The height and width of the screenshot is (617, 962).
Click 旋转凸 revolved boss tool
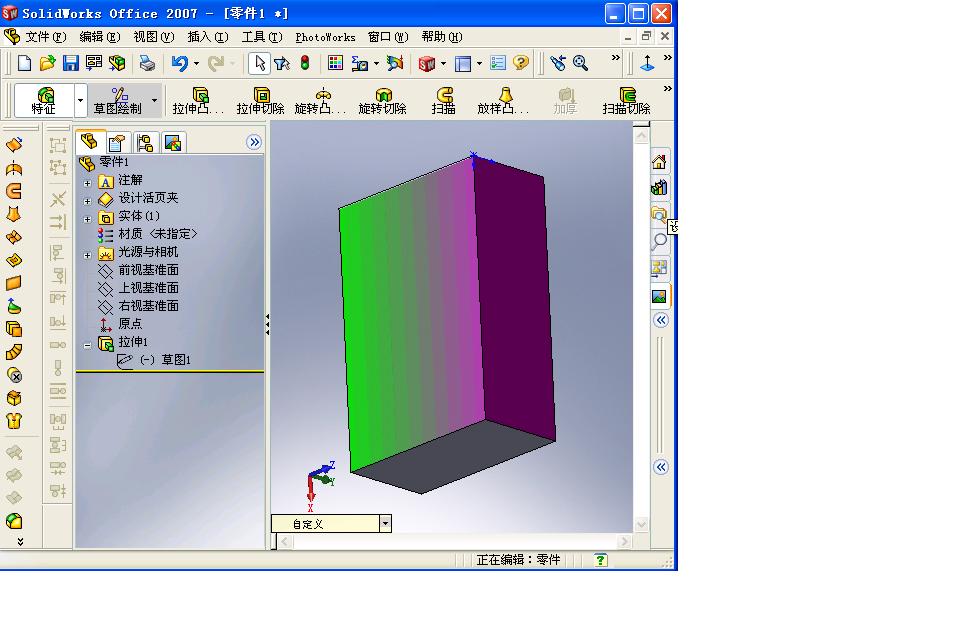(x=320, y=101)
